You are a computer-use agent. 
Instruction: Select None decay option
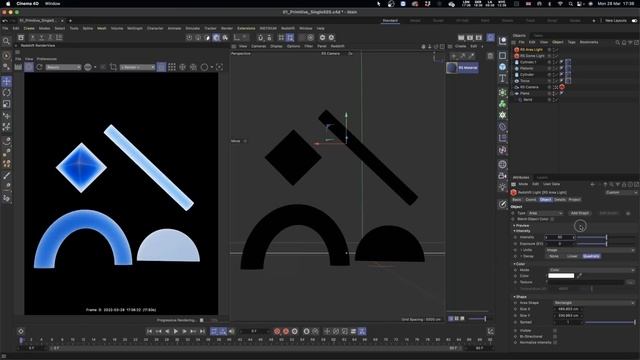click(x=554, y=256)
